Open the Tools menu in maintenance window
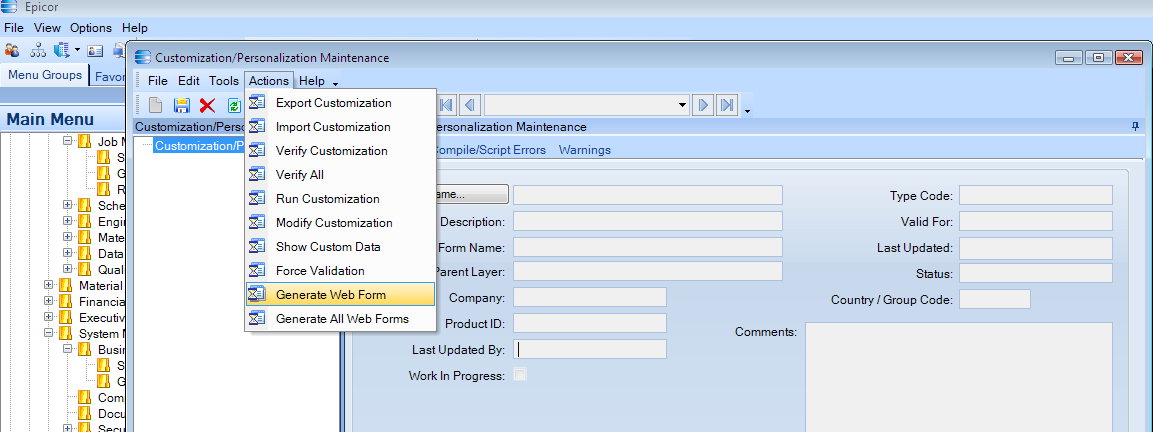Viewport: 1153px width, 432px height. coord(224,81)
